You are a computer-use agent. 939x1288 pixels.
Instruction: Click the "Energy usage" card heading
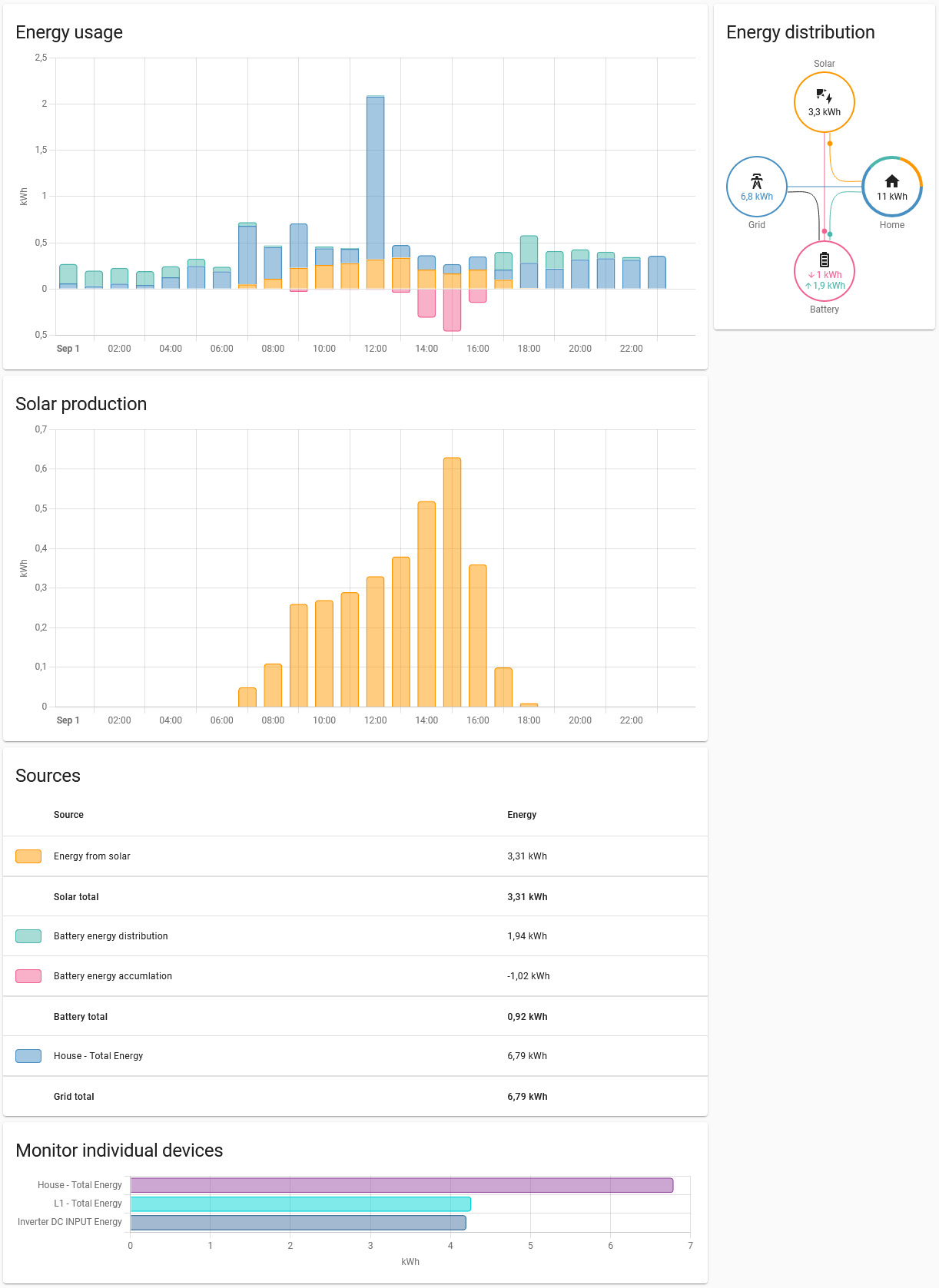69,32
